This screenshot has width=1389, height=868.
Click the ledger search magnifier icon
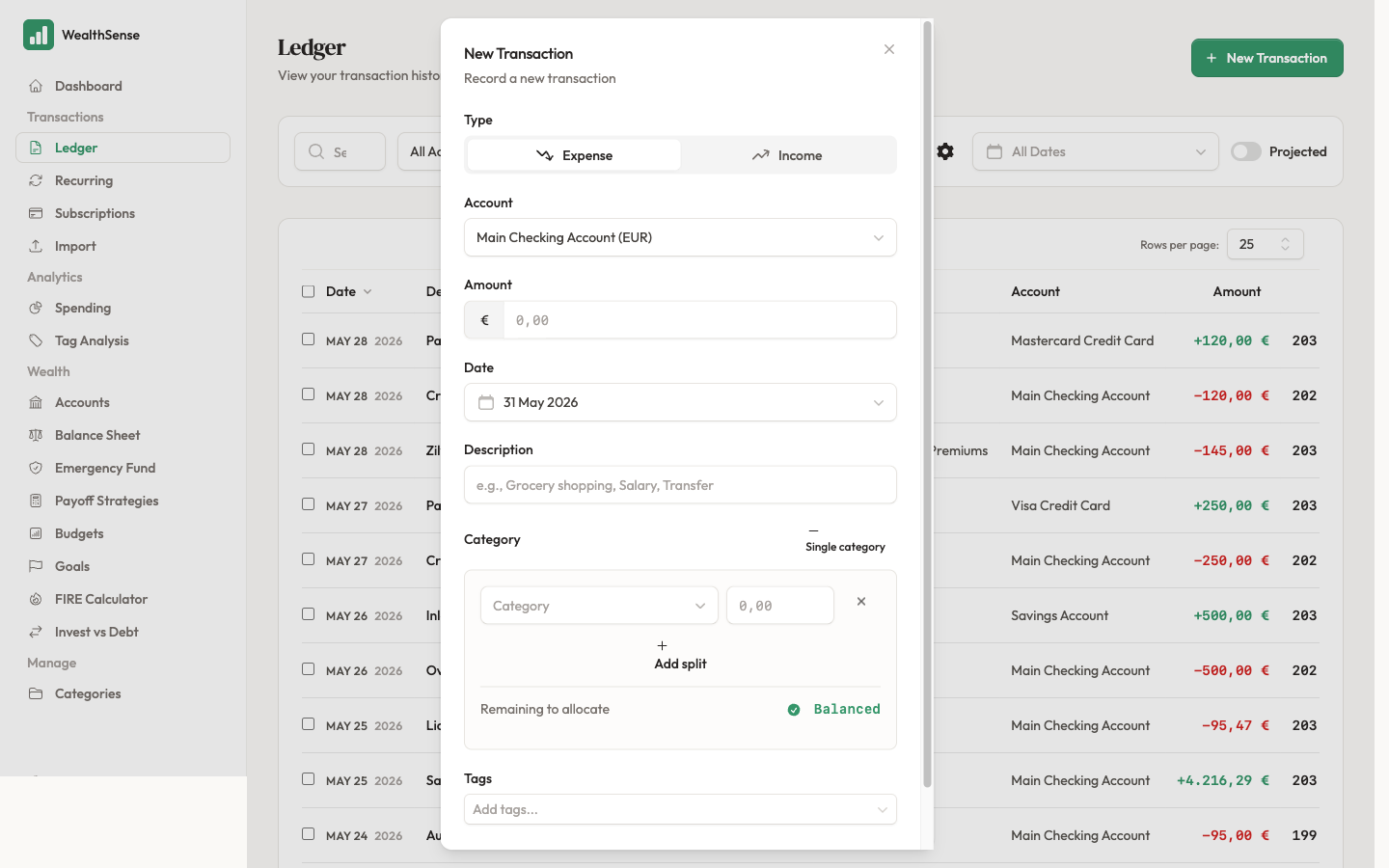point(316,151)
